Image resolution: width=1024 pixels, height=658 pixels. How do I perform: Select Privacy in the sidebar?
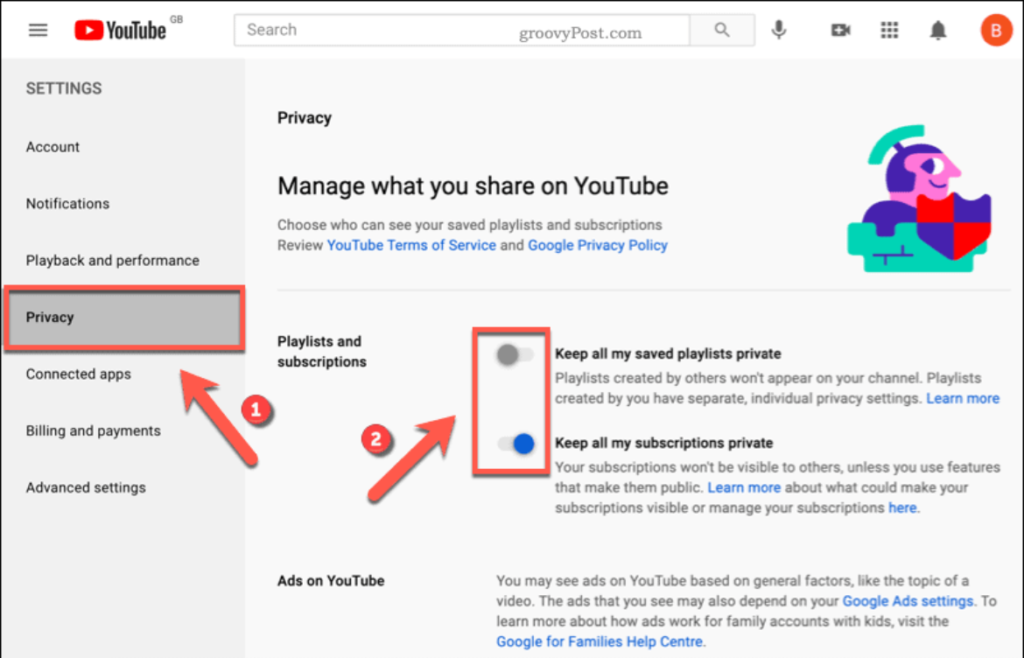tap(50, 318)
